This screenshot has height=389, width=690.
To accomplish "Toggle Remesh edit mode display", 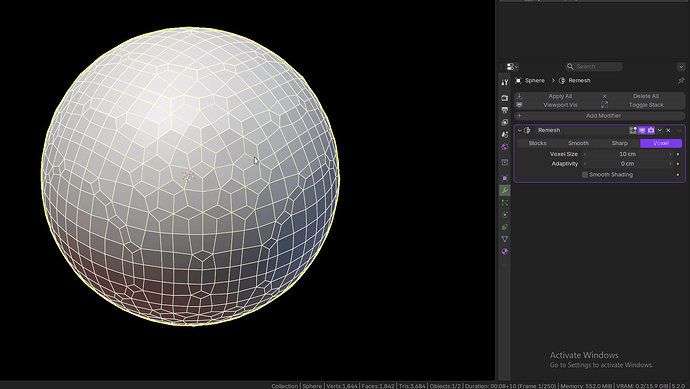I will coord(633,130).
